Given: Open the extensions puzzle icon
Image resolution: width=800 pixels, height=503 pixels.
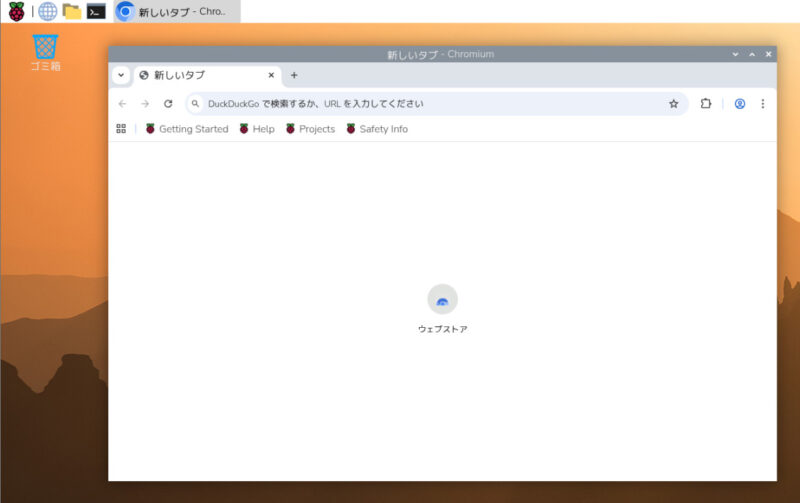Looking at the screenshot, I should pos(706,104).
